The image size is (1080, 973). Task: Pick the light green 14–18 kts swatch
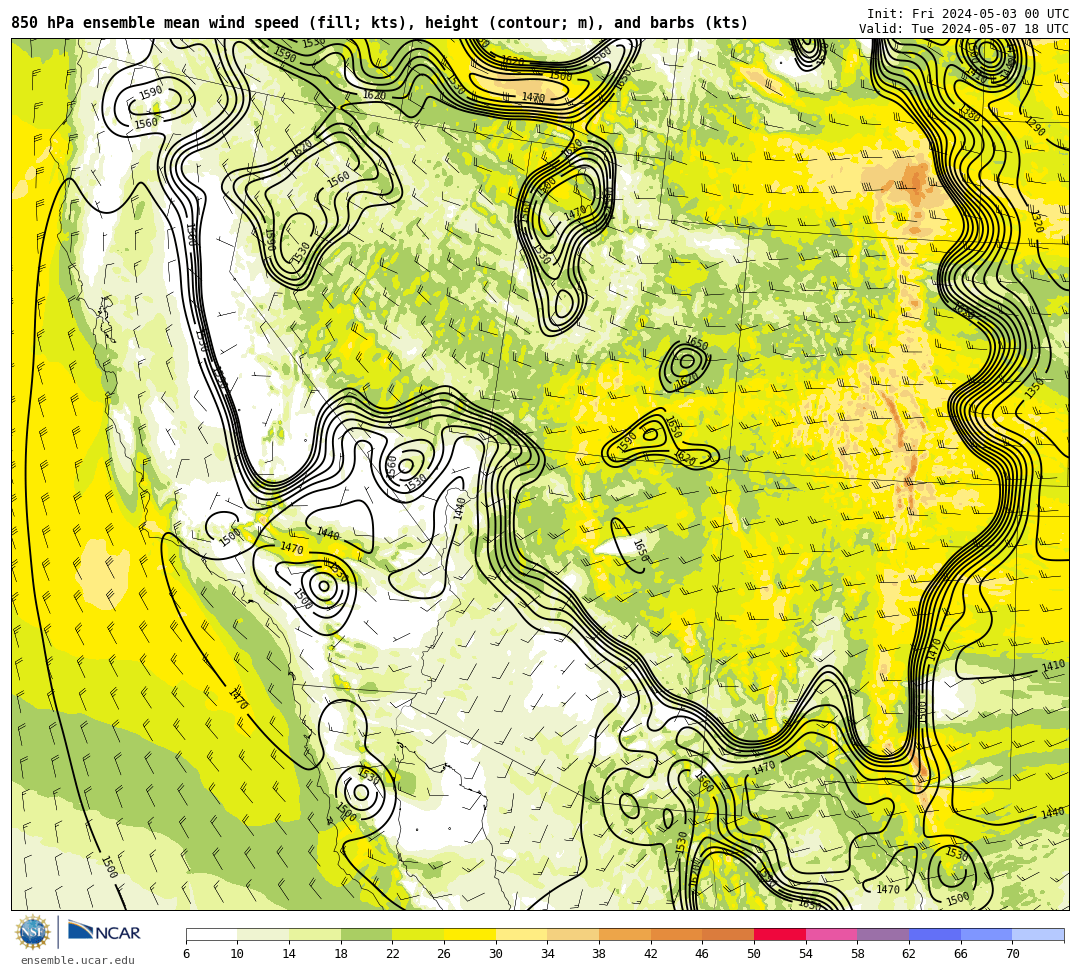pos(315,934)
